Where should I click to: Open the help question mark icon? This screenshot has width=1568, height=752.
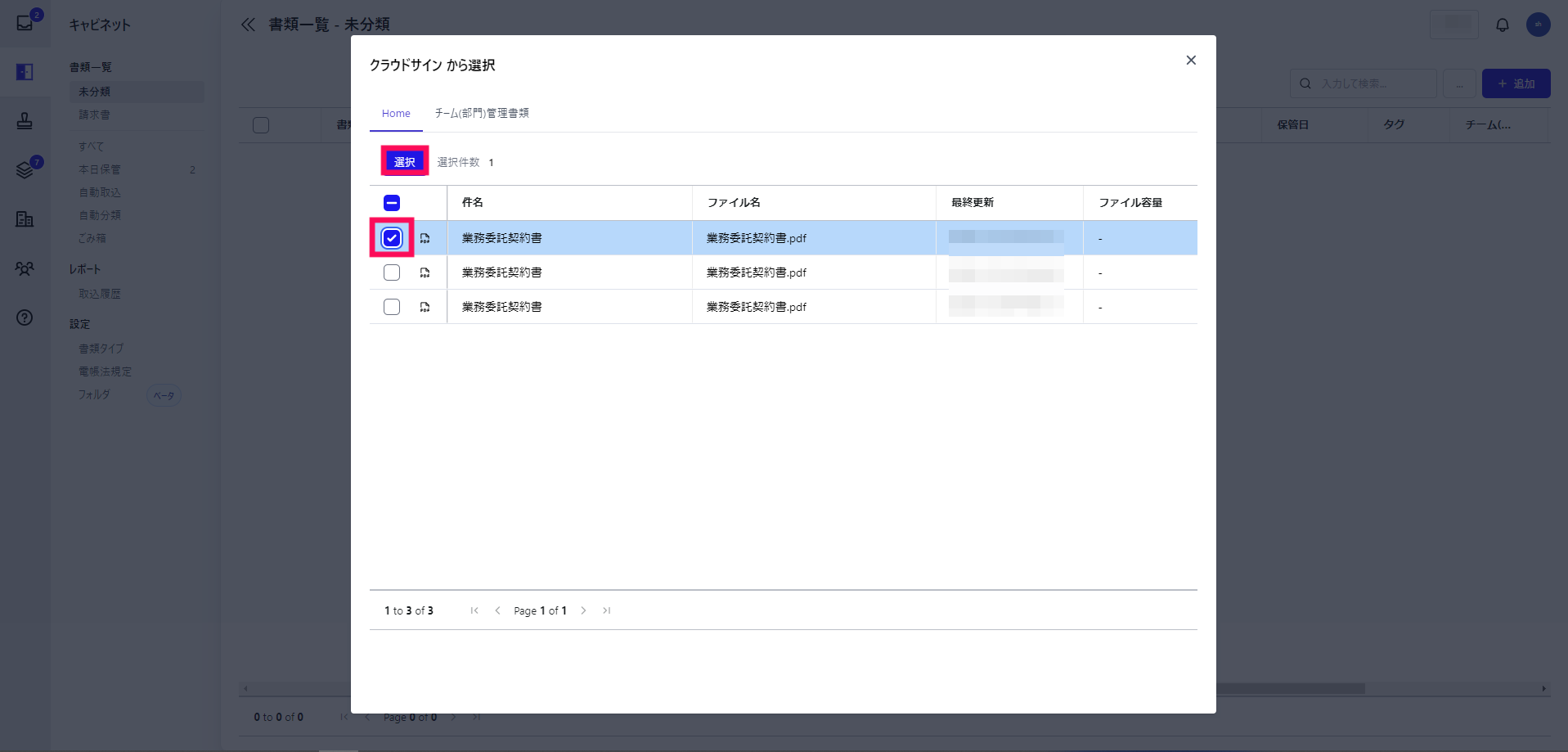(25, 317)
